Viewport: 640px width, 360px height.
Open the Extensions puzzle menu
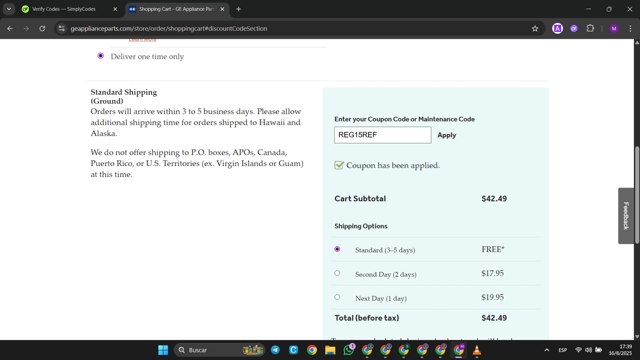(590, 29)
